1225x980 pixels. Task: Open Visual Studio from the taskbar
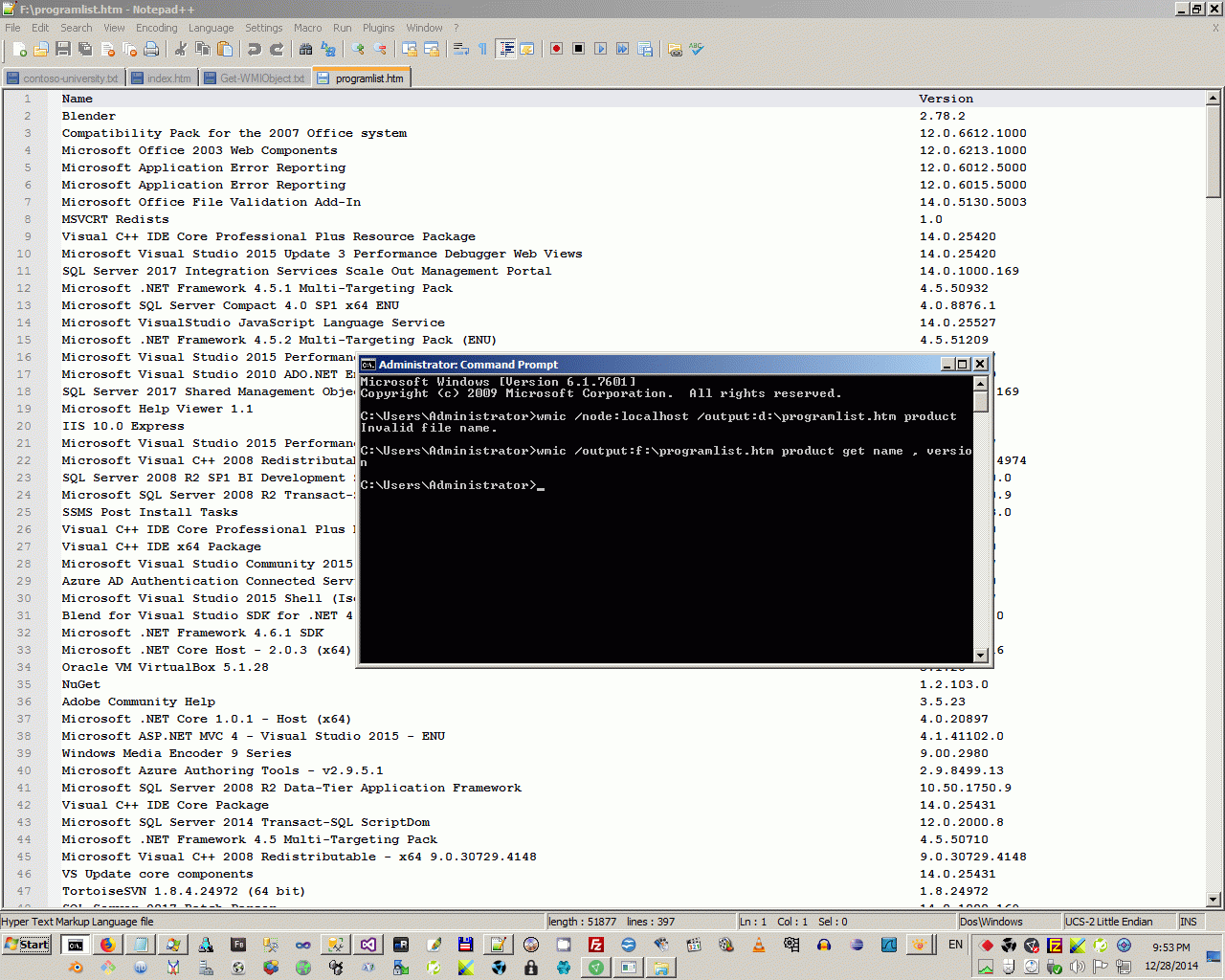coord(367,945)
